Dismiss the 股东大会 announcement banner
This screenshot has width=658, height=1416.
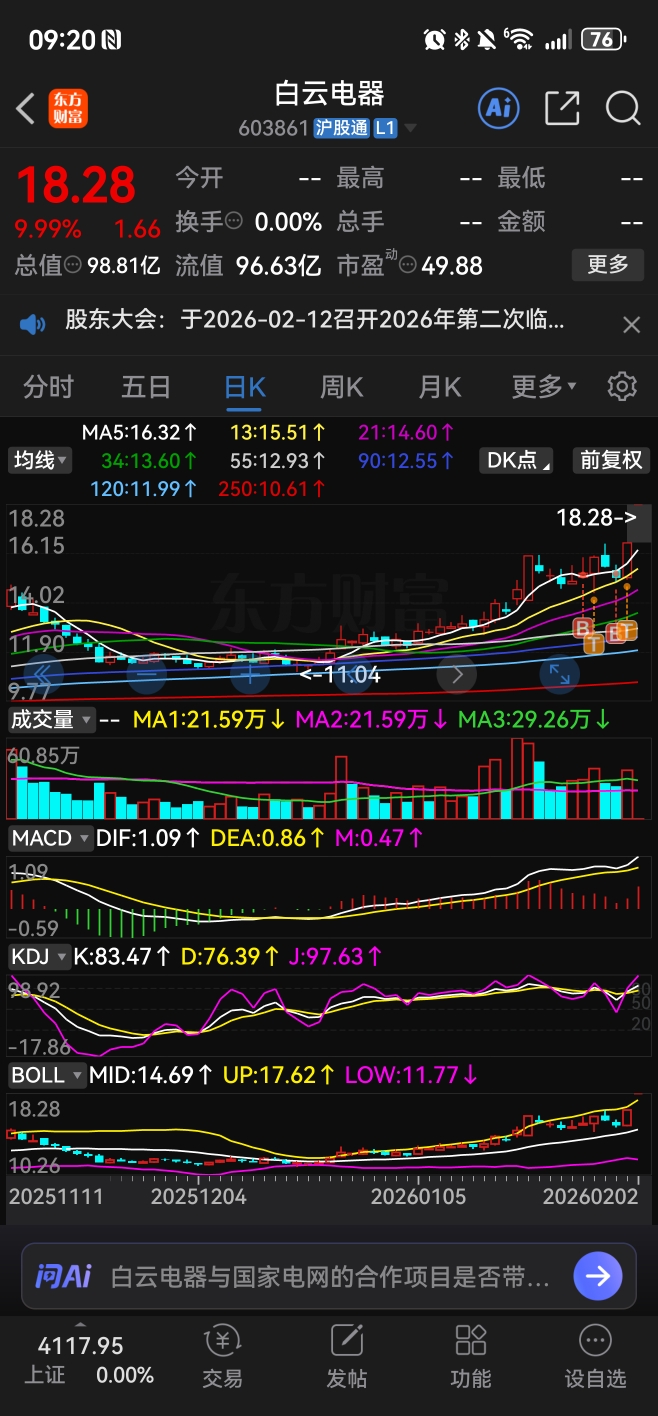tap(631, 324)
